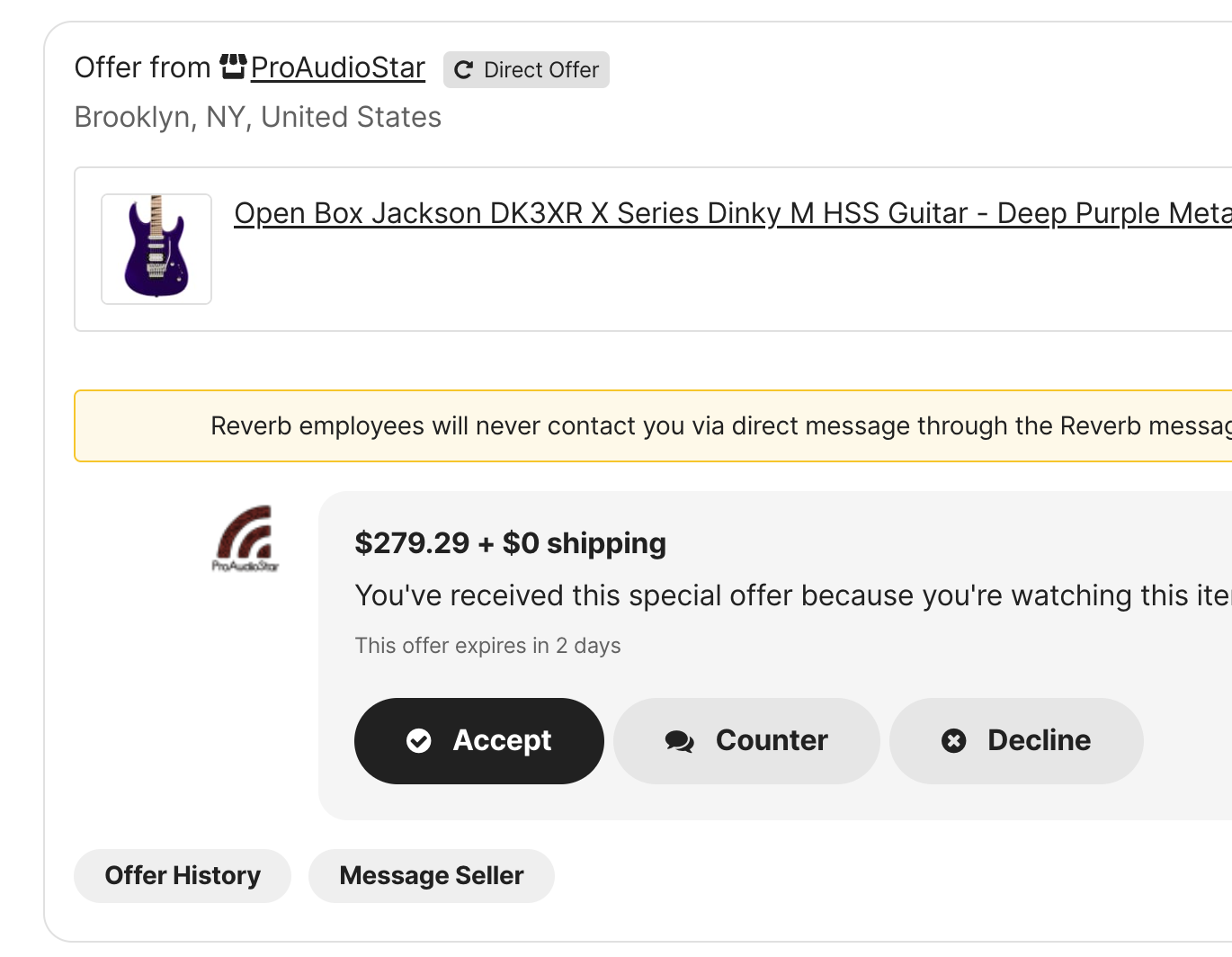
Task: Click the checkmark icon in Accept button
Action: click(x=419, y=740)
